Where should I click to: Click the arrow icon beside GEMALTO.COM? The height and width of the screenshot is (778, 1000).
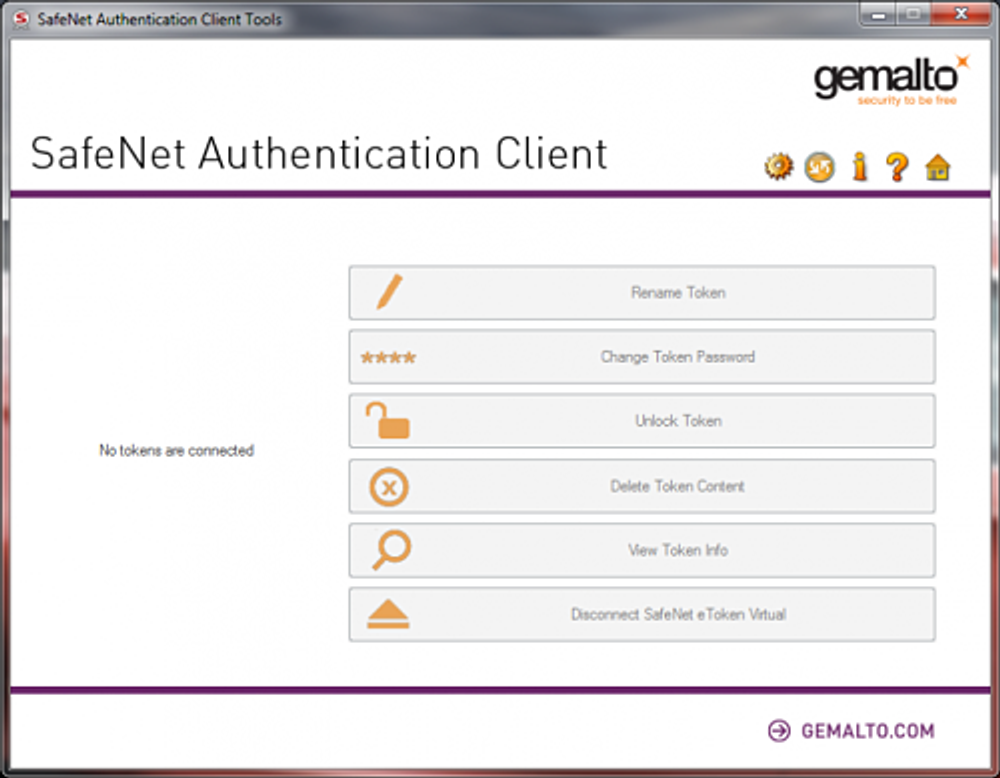point(779,731)
